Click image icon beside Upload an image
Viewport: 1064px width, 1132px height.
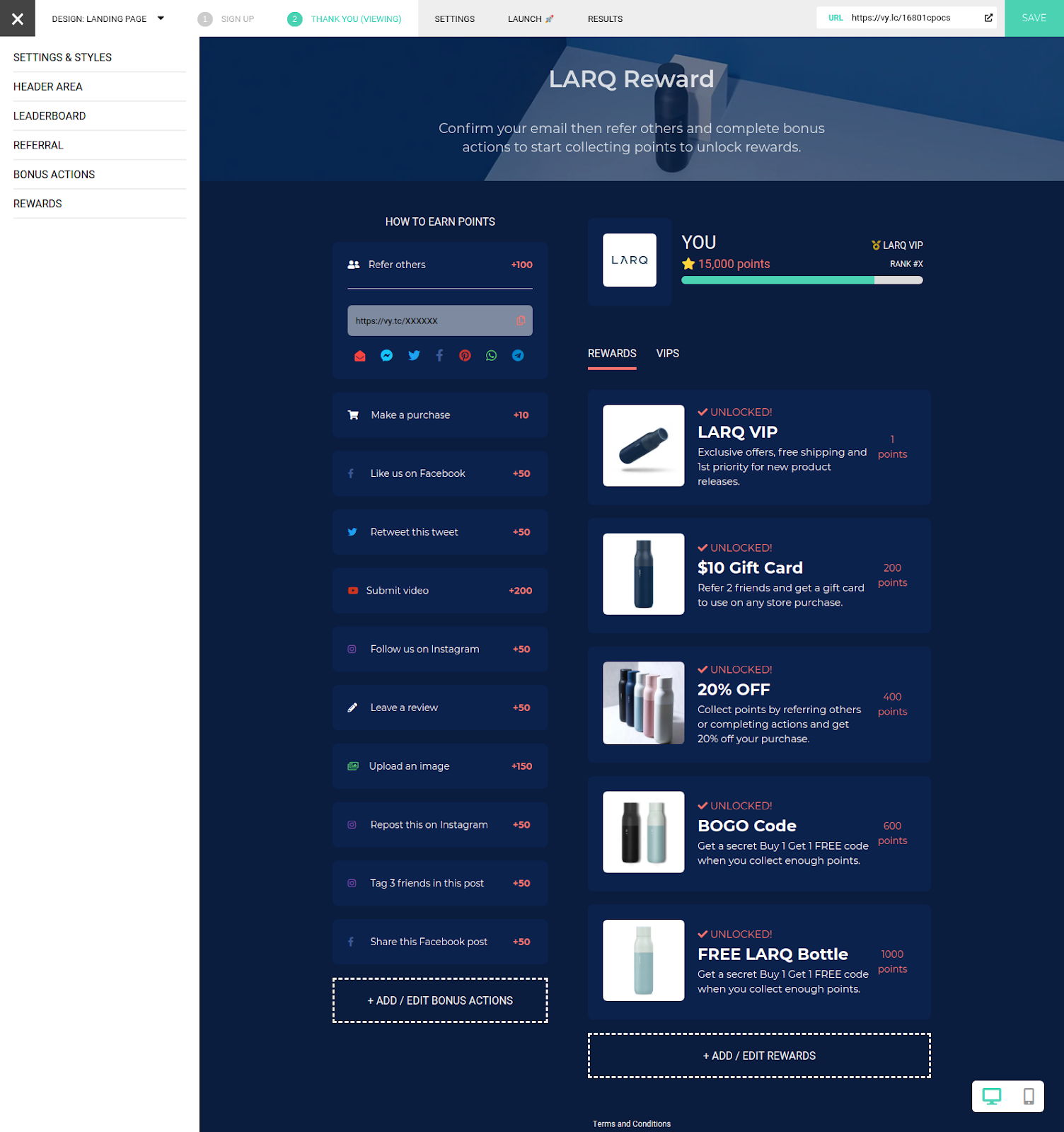tap(353, 766)
